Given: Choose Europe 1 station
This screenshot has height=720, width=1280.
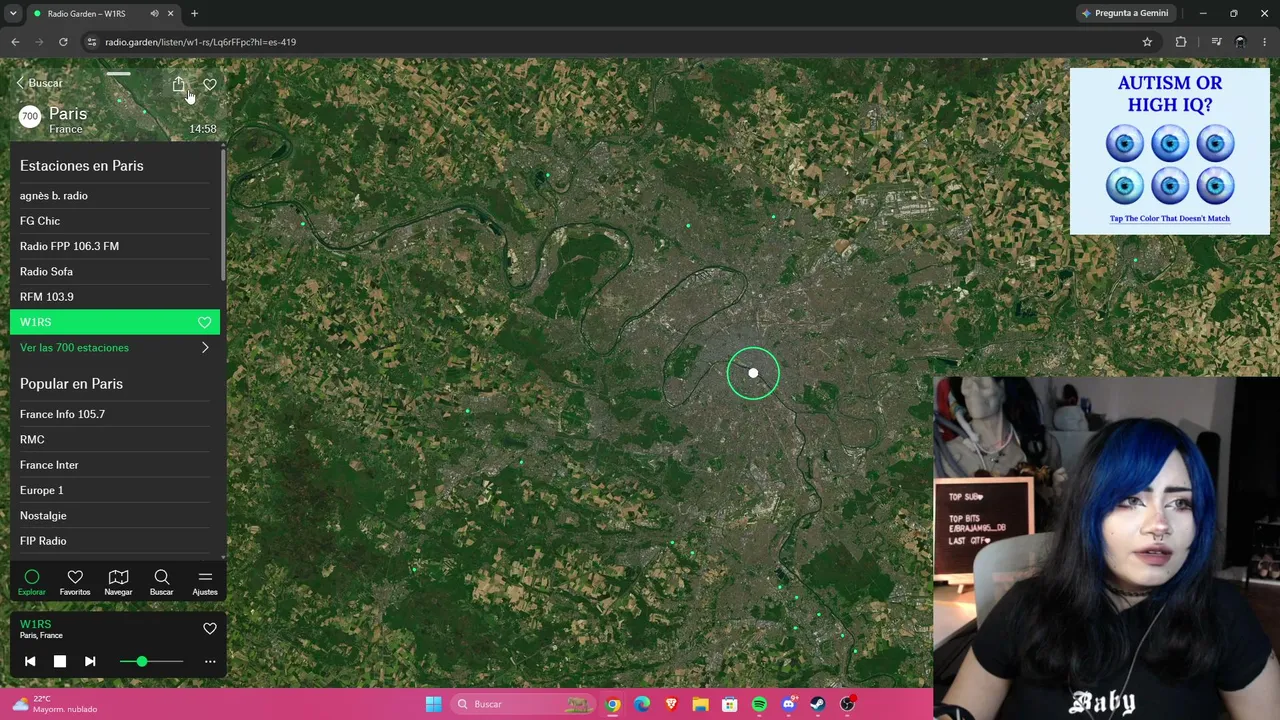Looking at the screenshot, I should (x=115, y=490).
